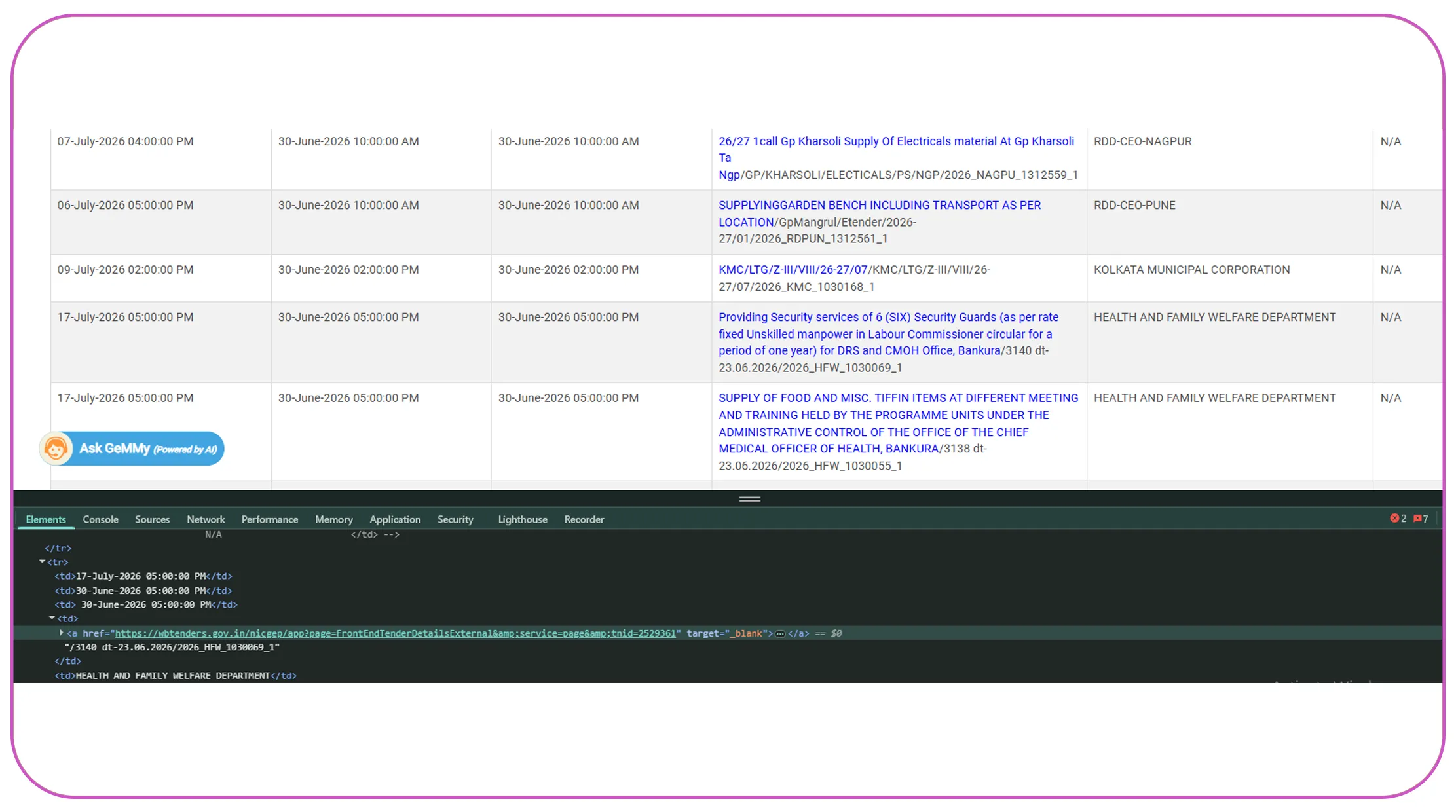Click N/A in the KOLKATA MUNICIPAL CORPORATION row
The image size is (1456, 812).
1391,270
